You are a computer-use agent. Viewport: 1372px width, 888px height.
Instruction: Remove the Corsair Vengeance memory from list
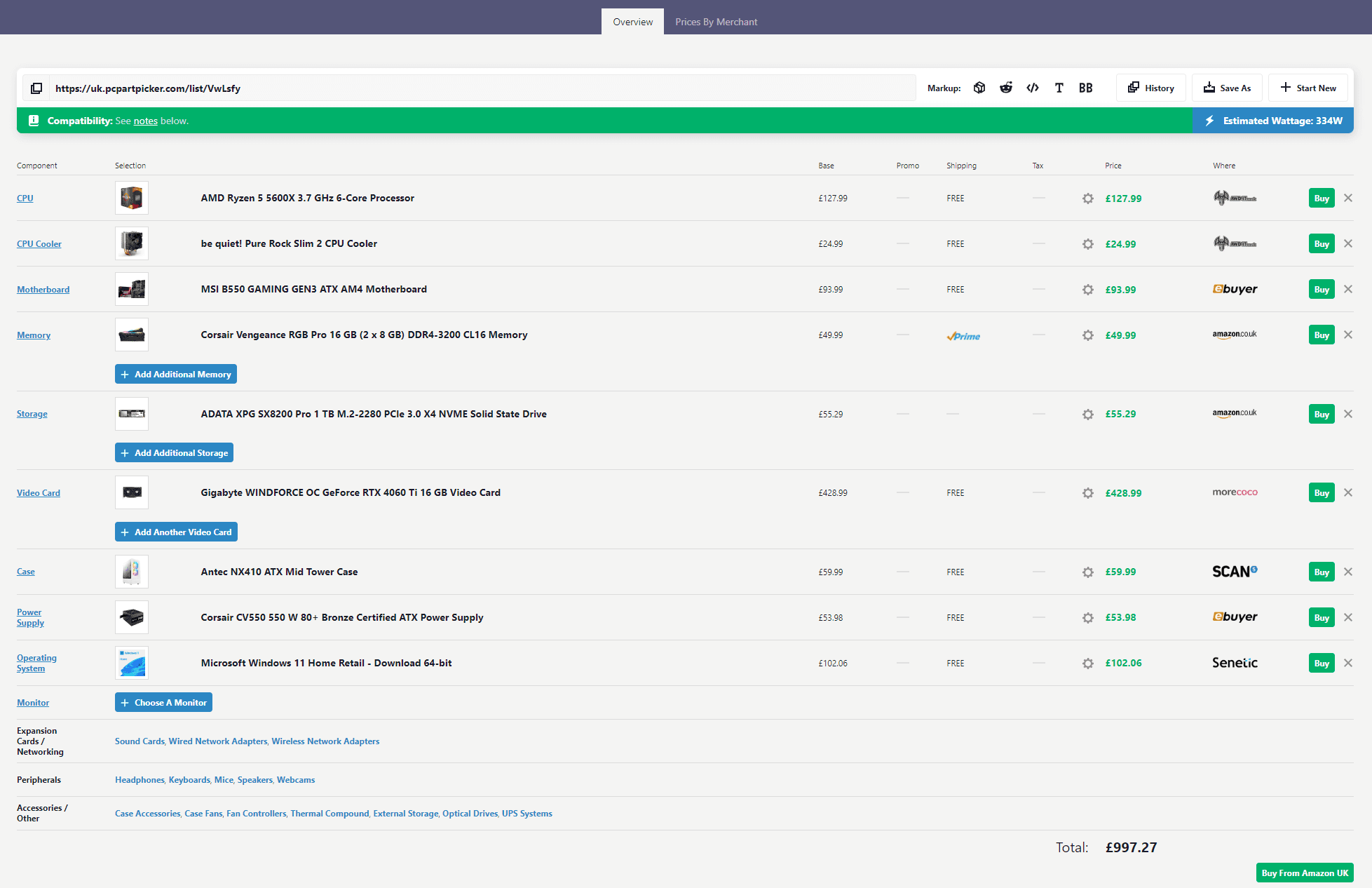(1348, 335)
